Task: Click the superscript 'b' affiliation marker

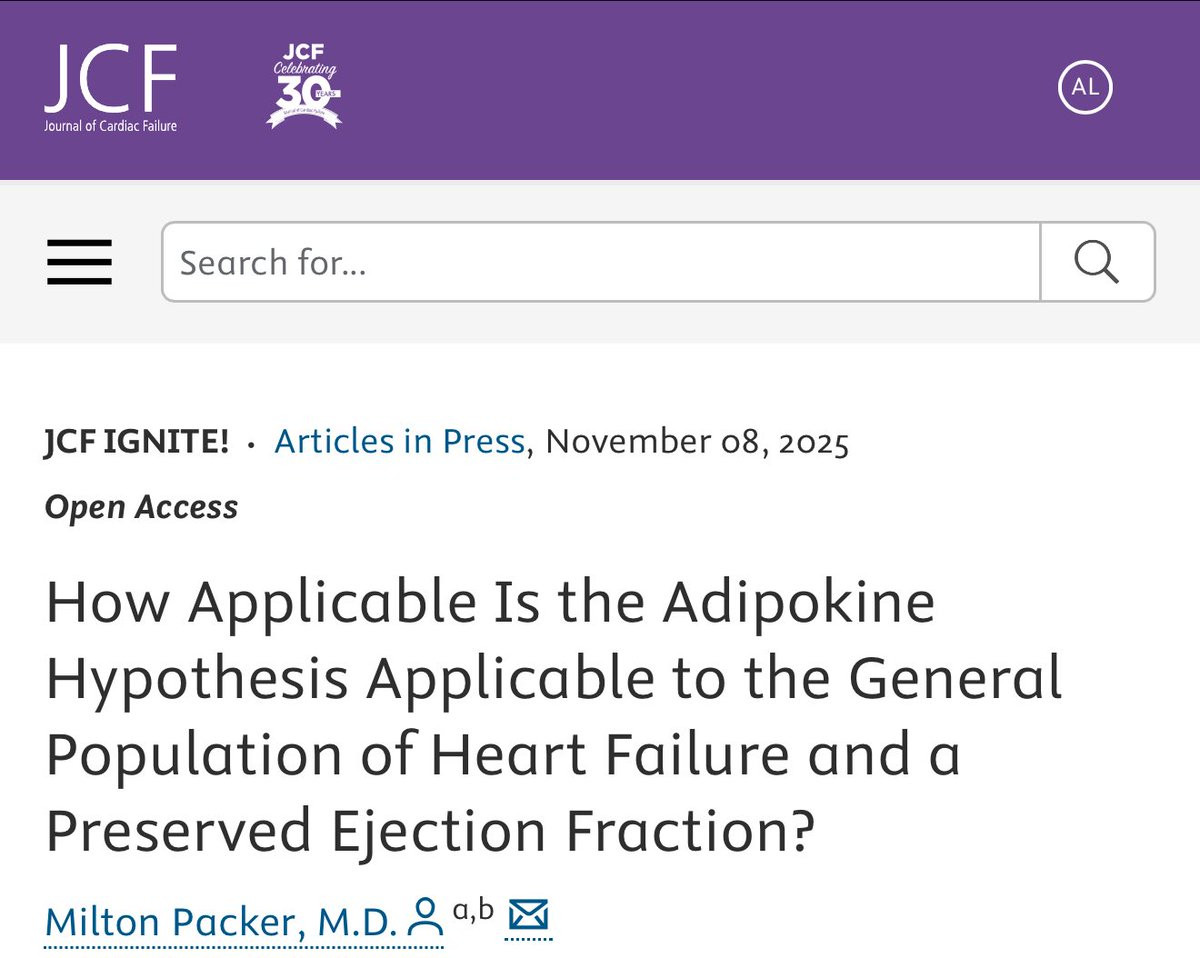Action: pos(486,908)
